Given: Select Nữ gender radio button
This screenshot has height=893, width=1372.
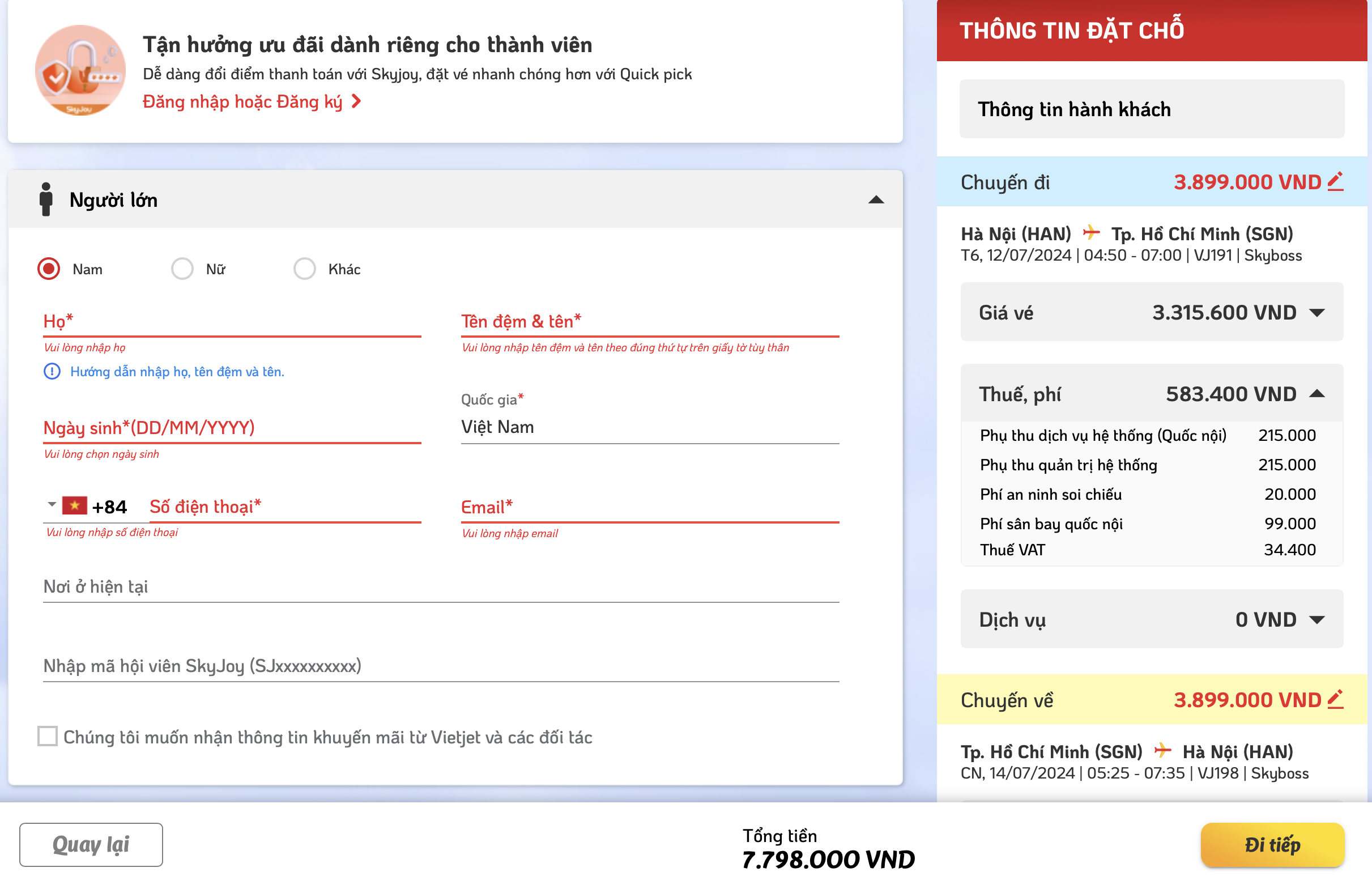Looking at the screenshot, I should point(182,269).
